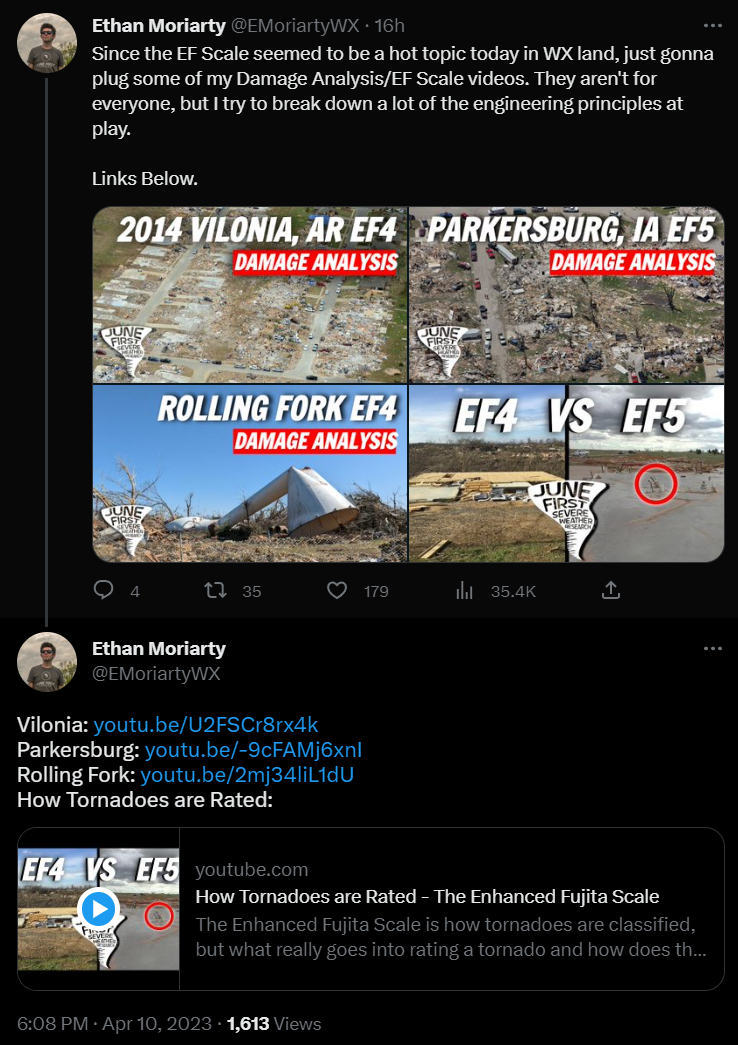
Task: Like the EF Scale tweet
Action: pyautogui.click(x=339, y=590)
